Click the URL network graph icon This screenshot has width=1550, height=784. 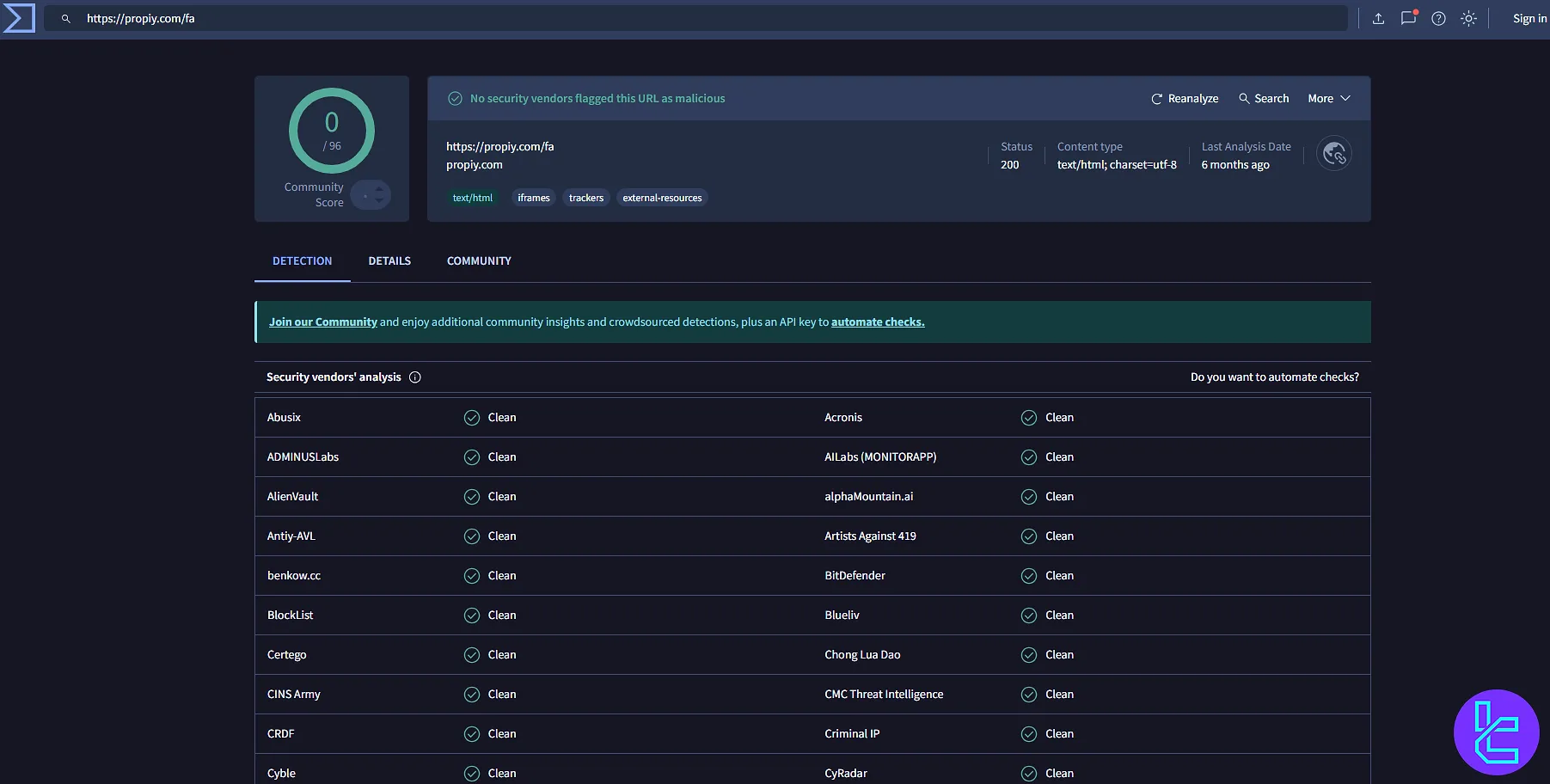click(x=1333, y=152)
